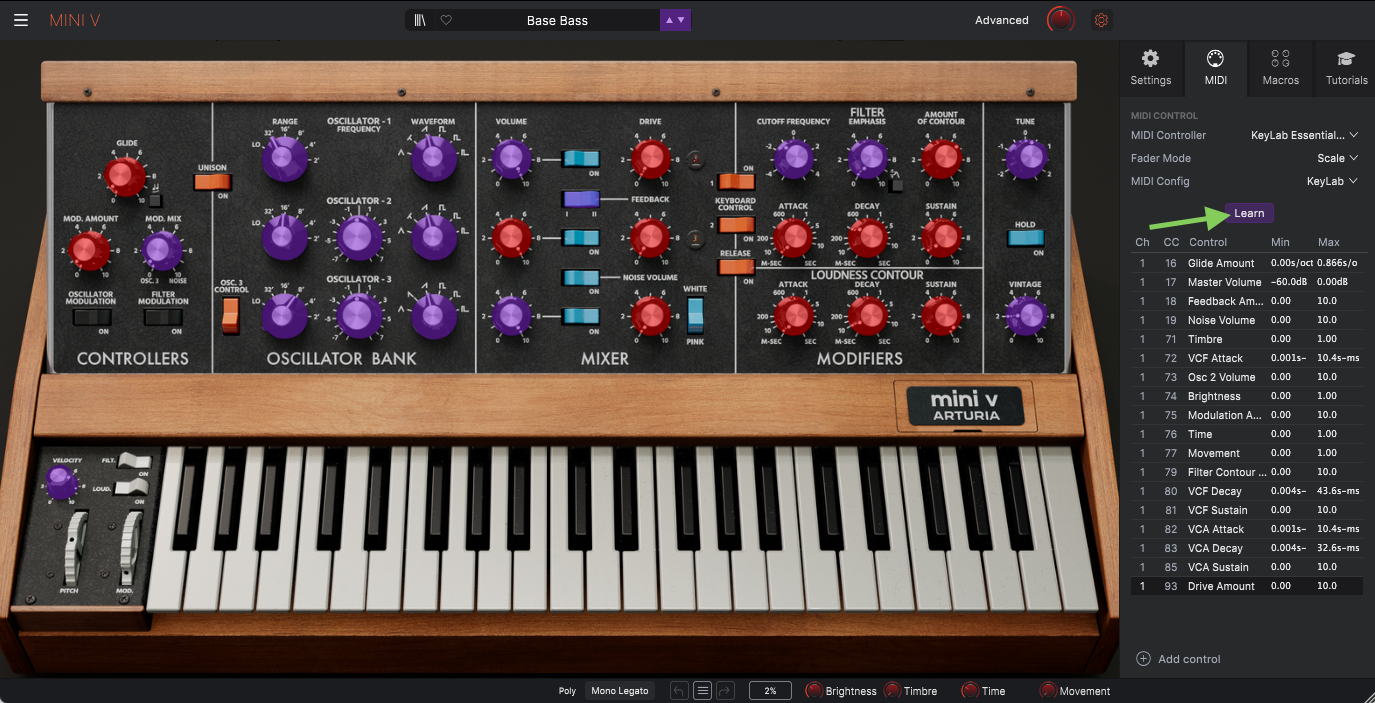Screen dimensions: 1375x703
Task: Toggle the Unison switch
Action: (x=212, y=182)
